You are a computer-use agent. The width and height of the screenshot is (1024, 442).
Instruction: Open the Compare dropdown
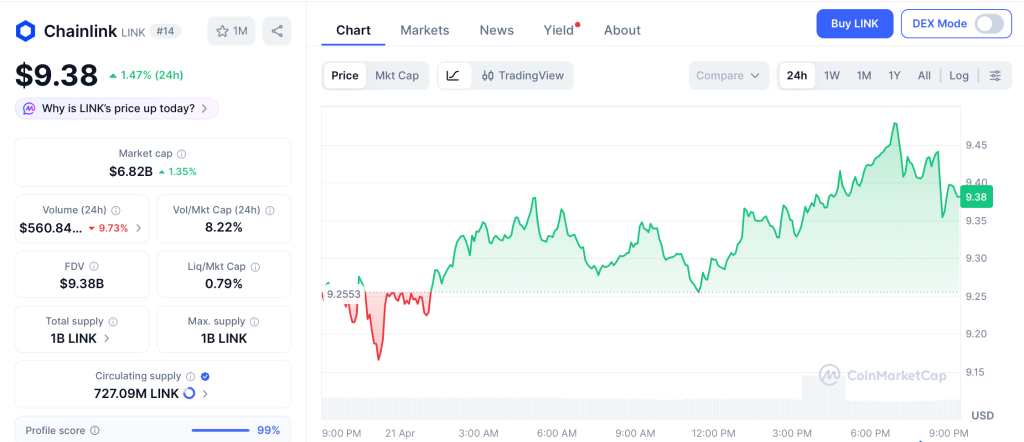729,75
